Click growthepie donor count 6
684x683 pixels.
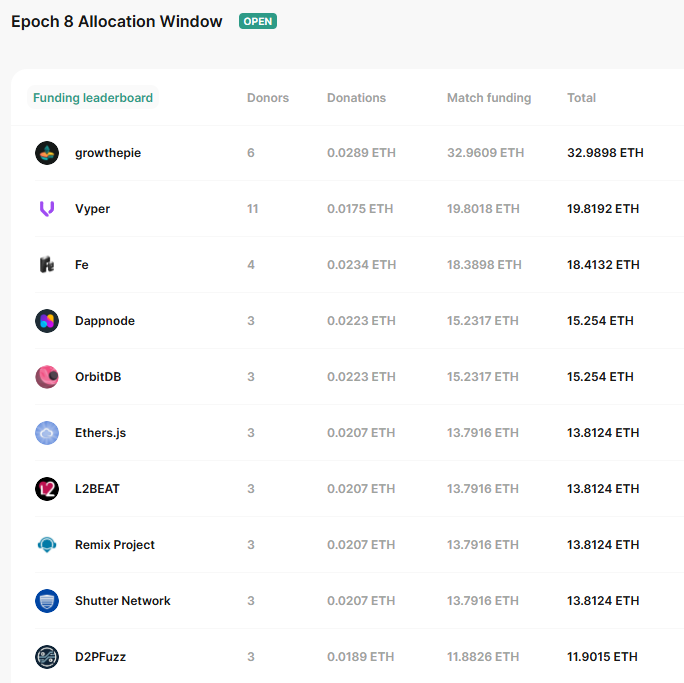coord(251,153)
